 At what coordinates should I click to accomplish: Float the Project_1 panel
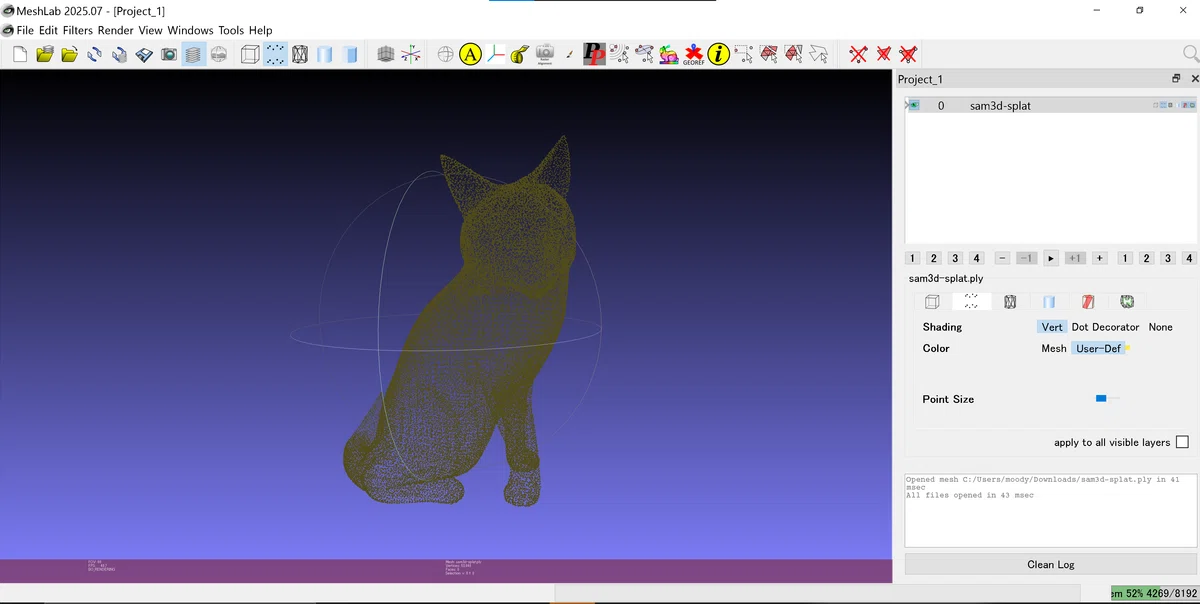(1176, 78)
